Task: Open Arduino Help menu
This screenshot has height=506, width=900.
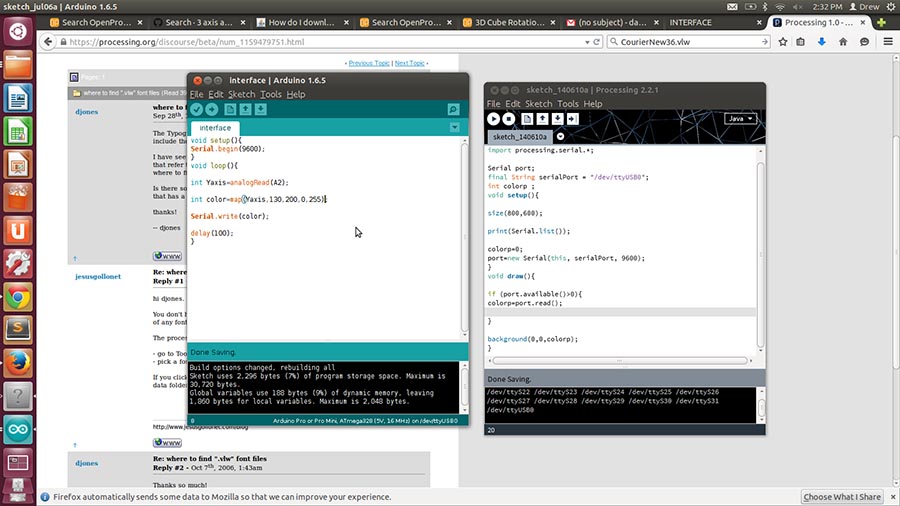Action: click(x=296, y=94)
